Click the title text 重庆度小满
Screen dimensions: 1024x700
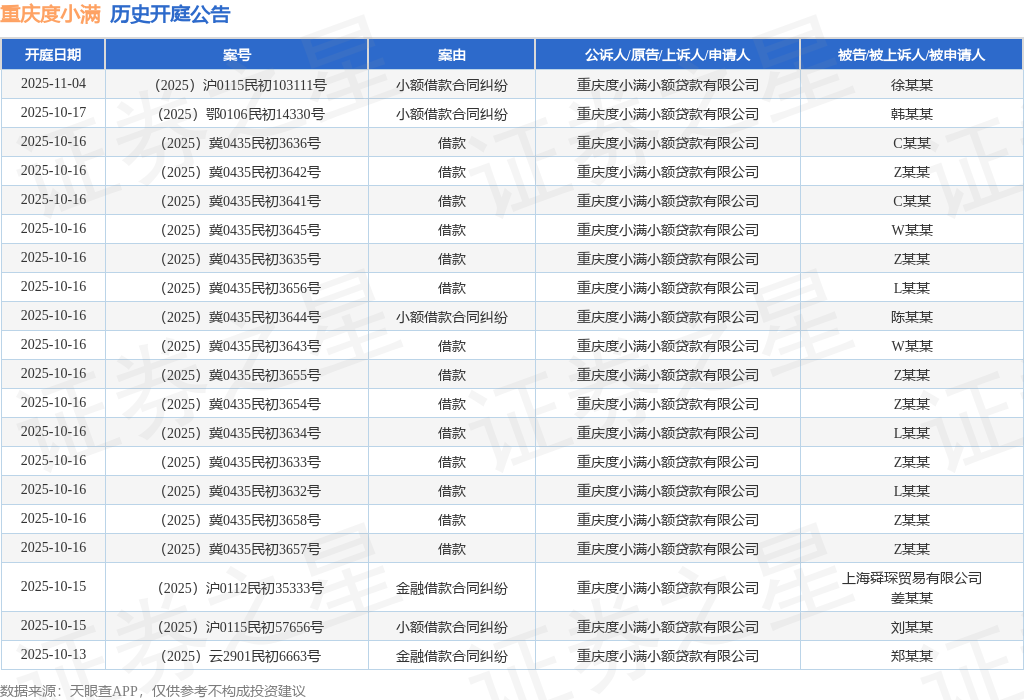pyautogui.click(x=50, y=14)
